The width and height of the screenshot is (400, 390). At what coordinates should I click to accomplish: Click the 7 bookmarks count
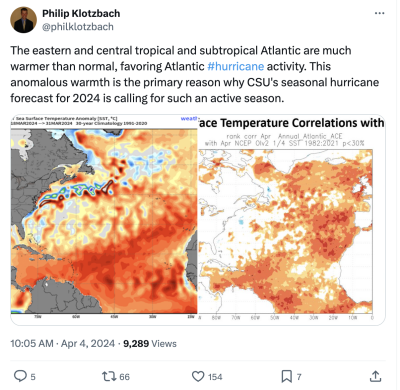coord(299,377)
